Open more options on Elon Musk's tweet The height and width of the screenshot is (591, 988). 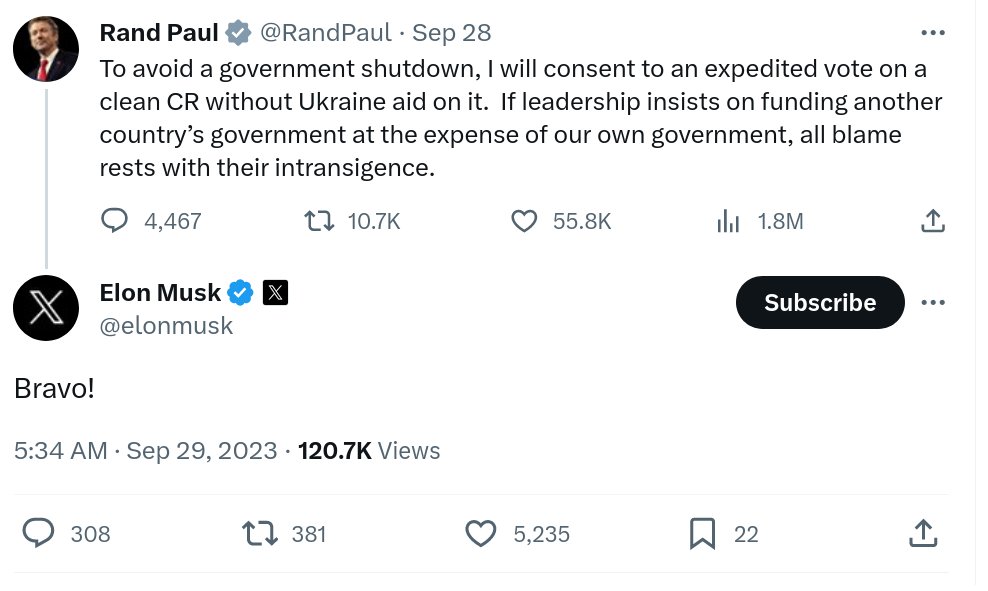pyautogui.click(x=932, y=303)
